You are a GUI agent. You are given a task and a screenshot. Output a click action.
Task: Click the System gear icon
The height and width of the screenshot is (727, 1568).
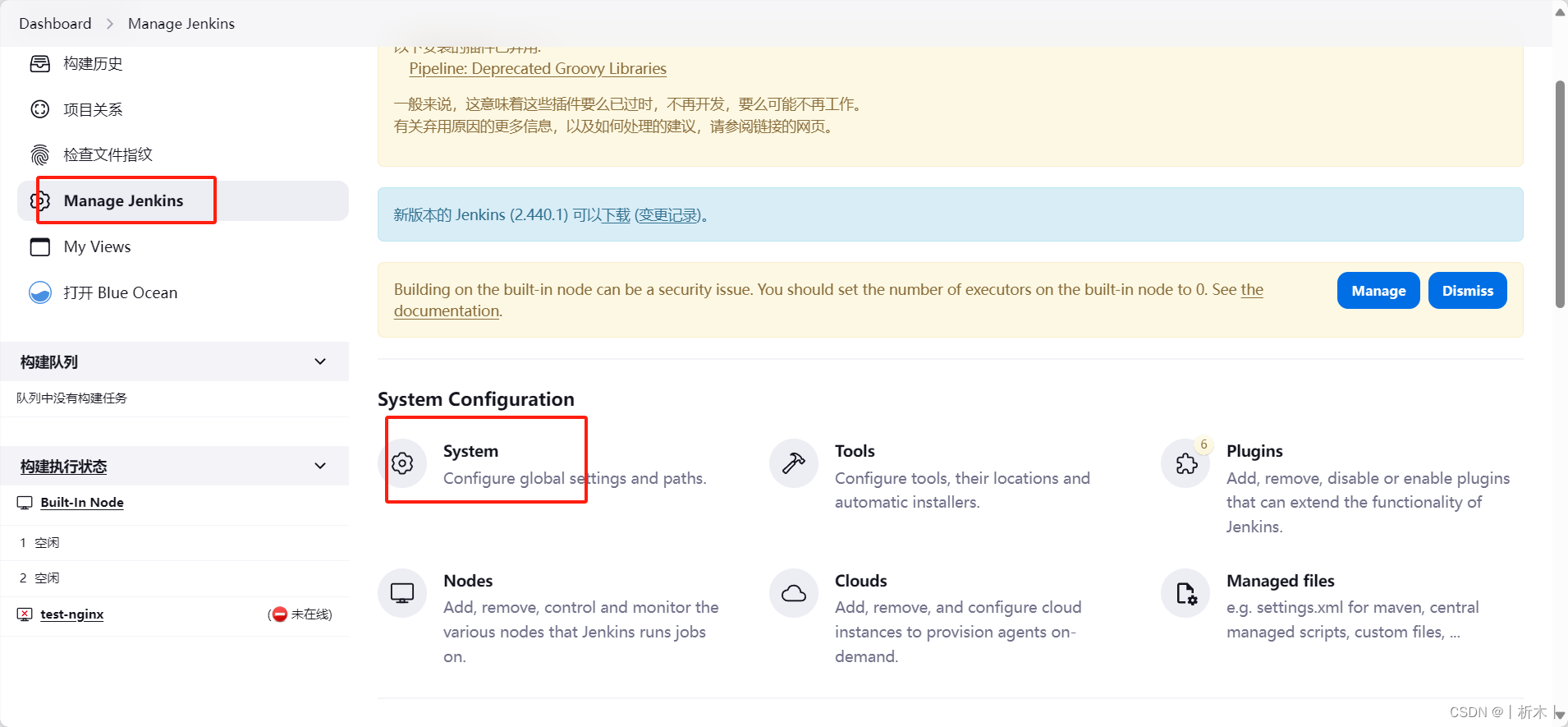pyautogui.click(x=402, y=463)
